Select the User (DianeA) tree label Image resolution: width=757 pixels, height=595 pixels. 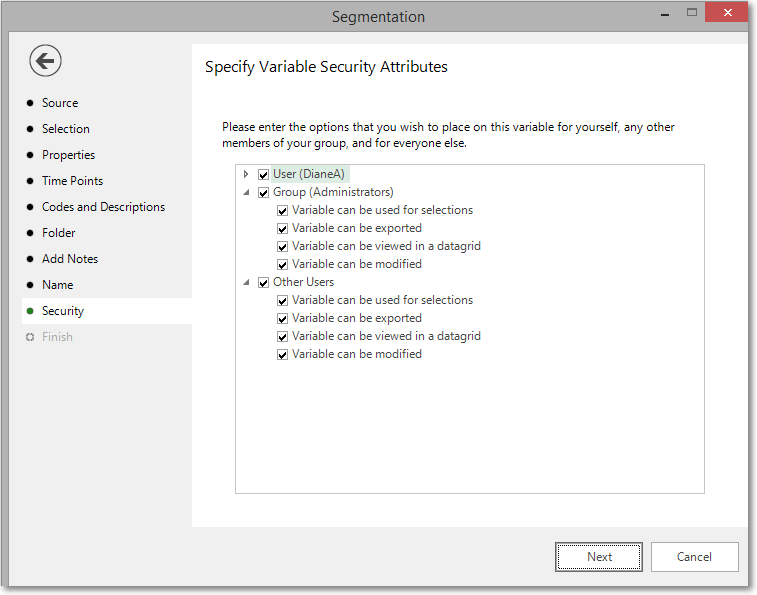click(x=309, y=174)
